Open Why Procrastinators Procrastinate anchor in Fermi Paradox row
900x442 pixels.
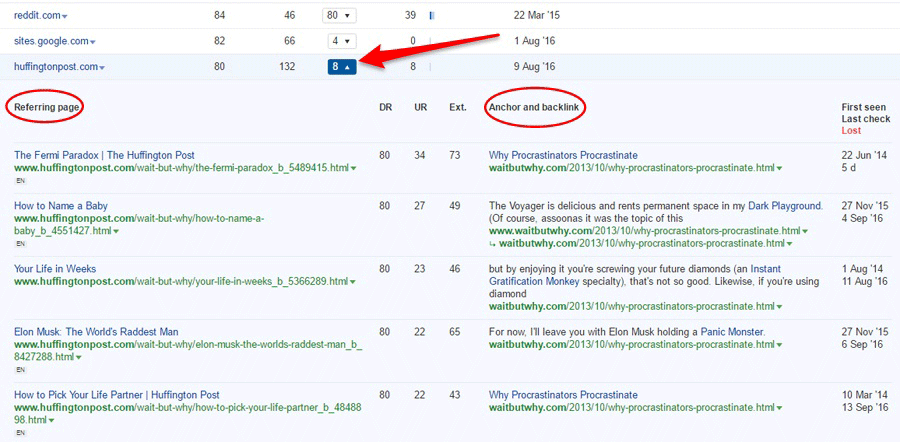point(563,155)
